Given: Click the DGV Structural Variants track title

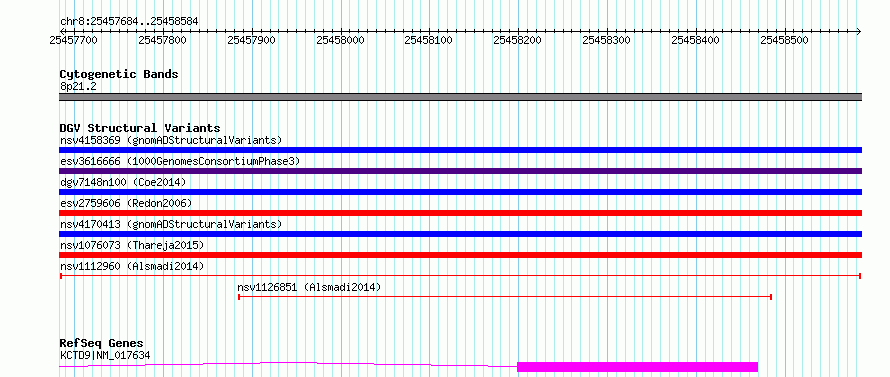Looking at the screenshot, I should 140,128.
